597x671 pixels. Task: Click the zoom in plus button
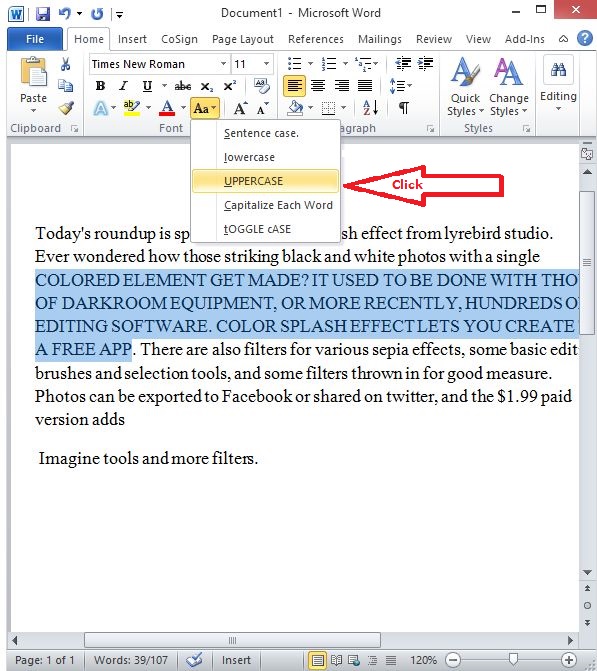568,659
